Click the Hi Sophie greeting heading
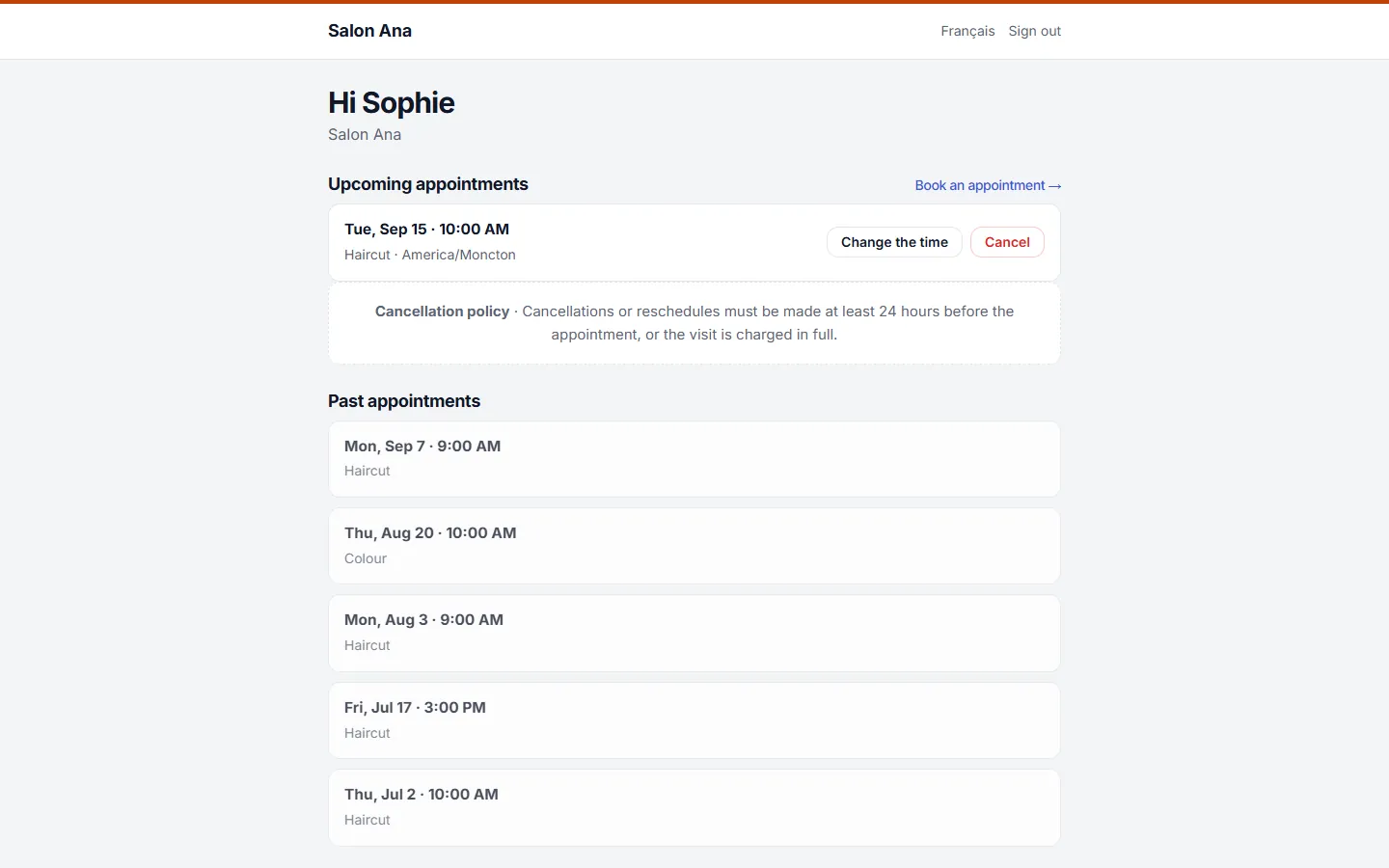This screenshot has width=1389, height=868. click(x=391, y=102)
